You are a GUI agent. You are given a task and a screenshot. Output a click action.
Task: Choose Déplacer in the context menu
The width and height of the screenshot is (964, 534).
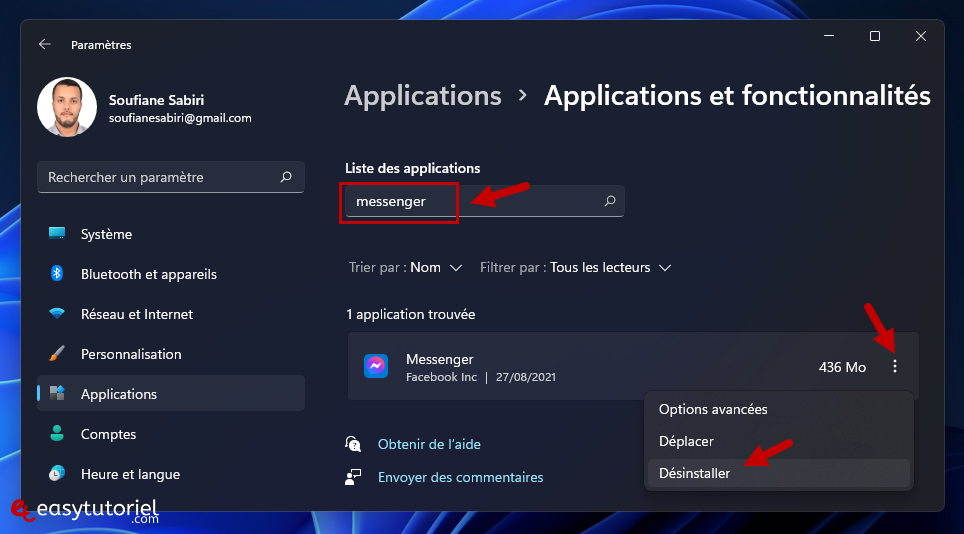[x=778, y=441]
